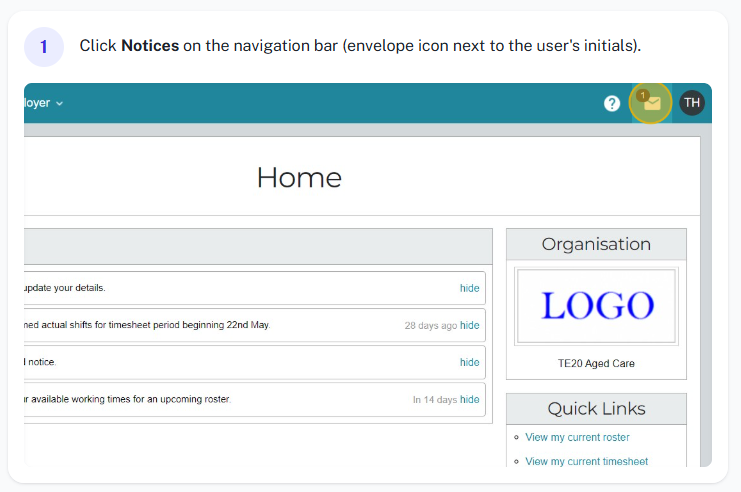Open Notices via the envelope icon
741x492 pixels.
pos(651,103)
